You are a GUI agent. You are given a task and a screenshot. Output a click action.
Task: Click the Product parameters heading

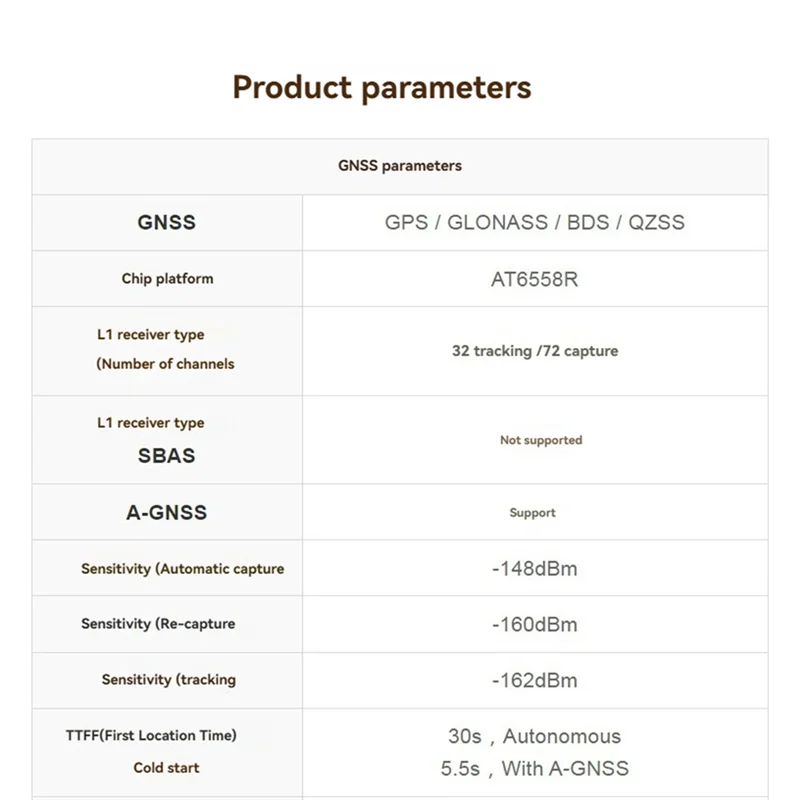382,87
